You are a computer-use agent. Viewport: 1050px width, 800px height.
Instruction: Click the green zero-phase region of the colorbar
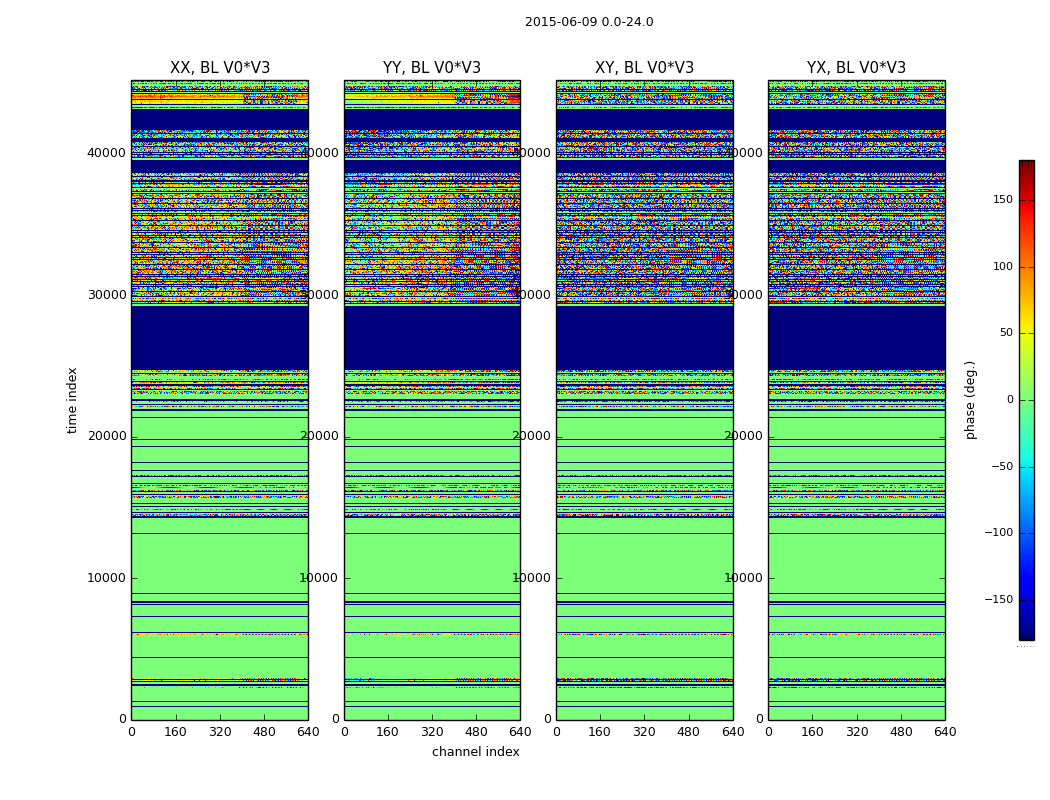click(1026, 400)
